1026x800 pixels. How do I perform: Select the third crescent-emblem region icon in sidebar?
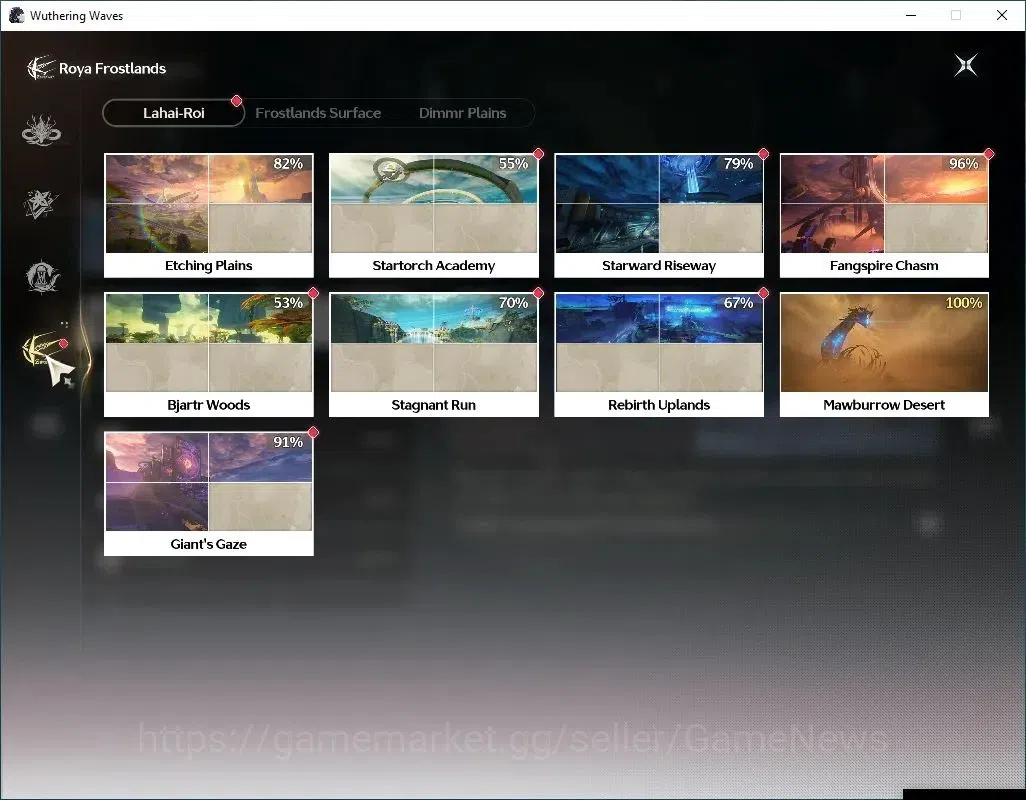pyautogui.click(x=42, y=276)
